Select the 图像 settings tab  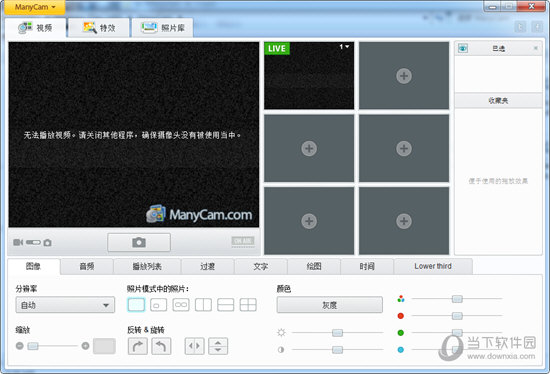tap(33, 266)
